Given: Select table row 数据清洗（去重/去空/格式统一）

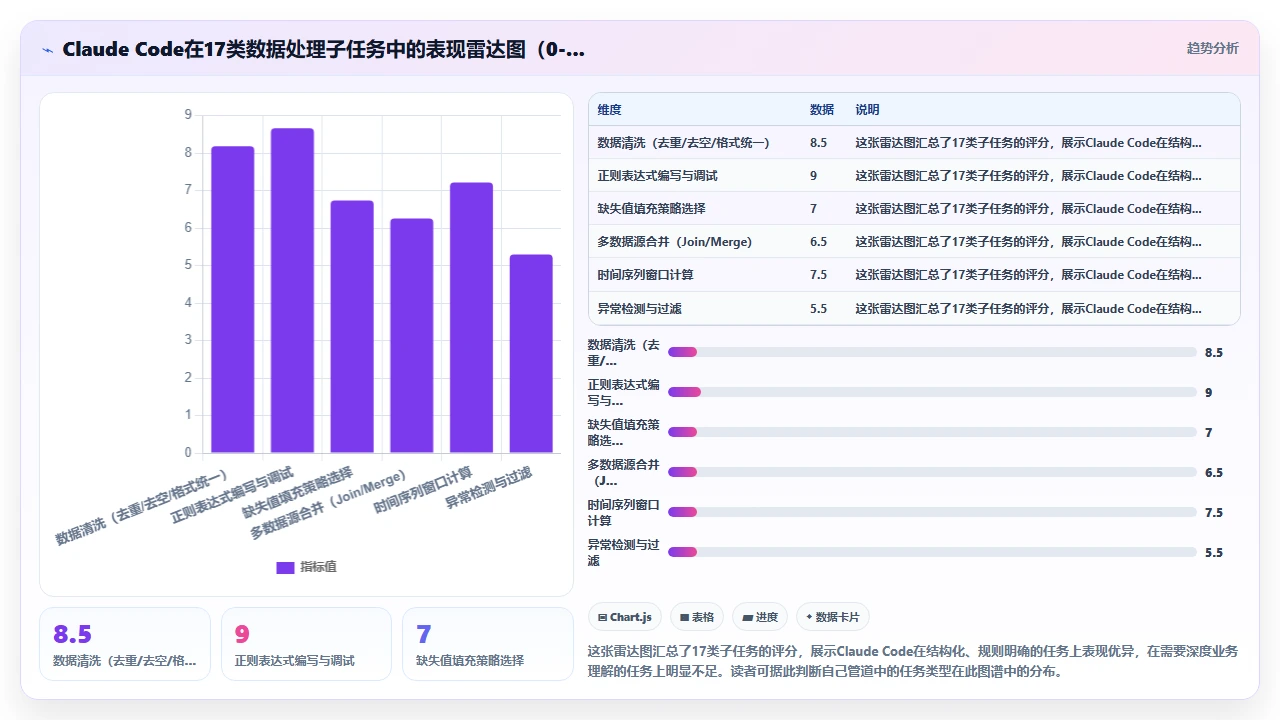Looking at the screenshot, I should [914, 142].
